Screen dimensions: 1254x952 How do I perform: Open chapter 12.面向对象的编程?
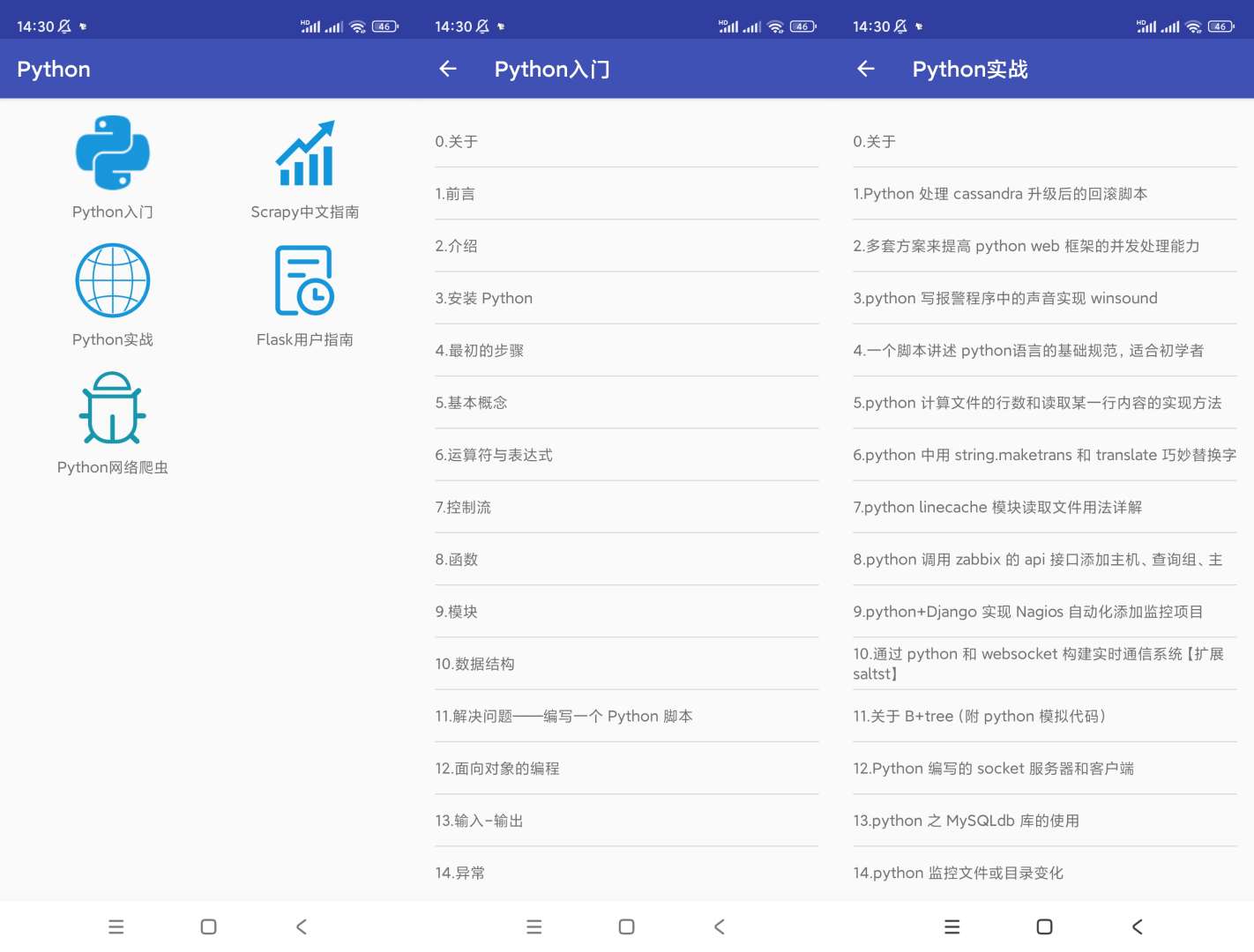pos(627,768)
